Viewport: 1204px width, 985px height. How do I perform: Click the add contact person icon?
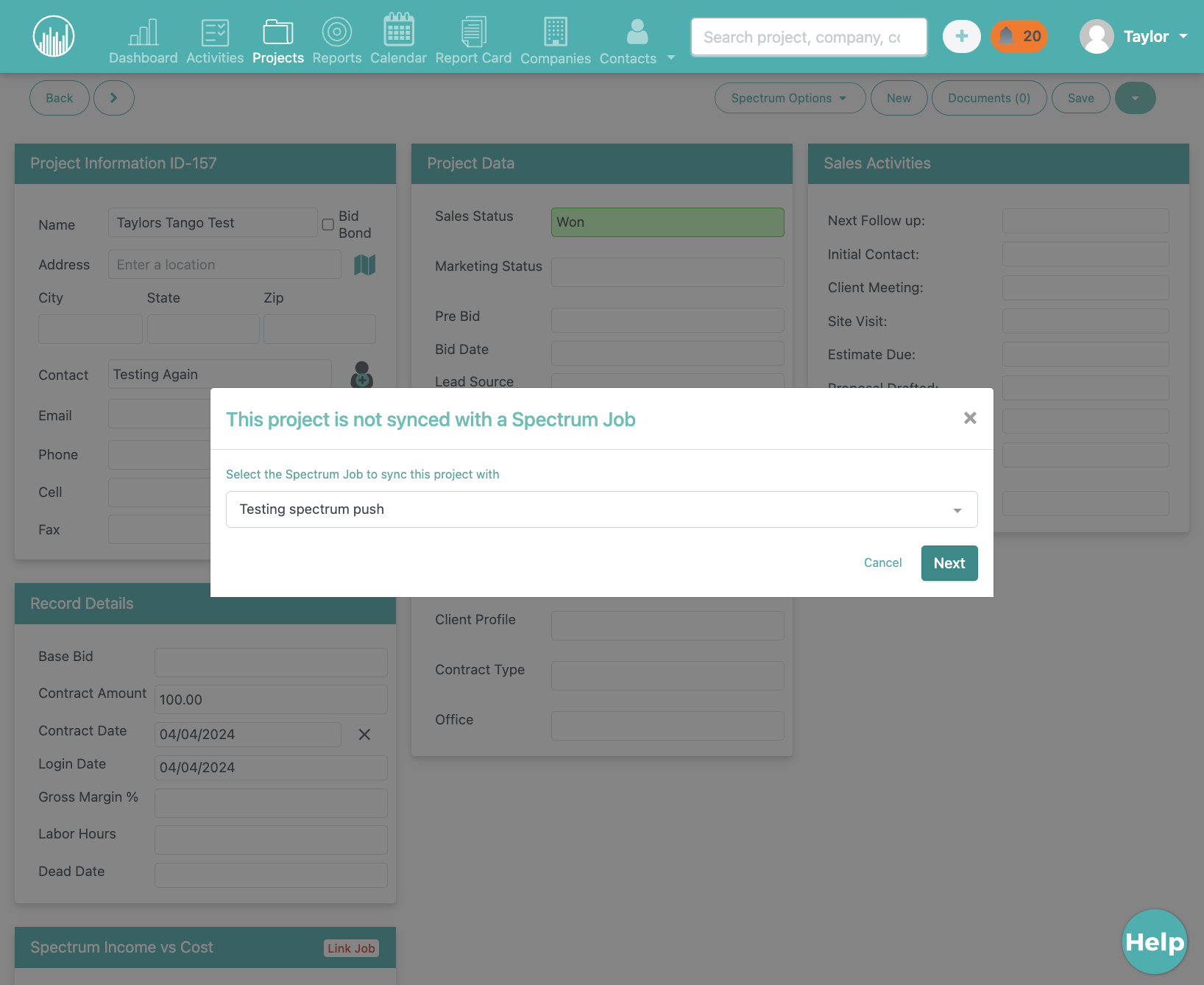(362, 375)
